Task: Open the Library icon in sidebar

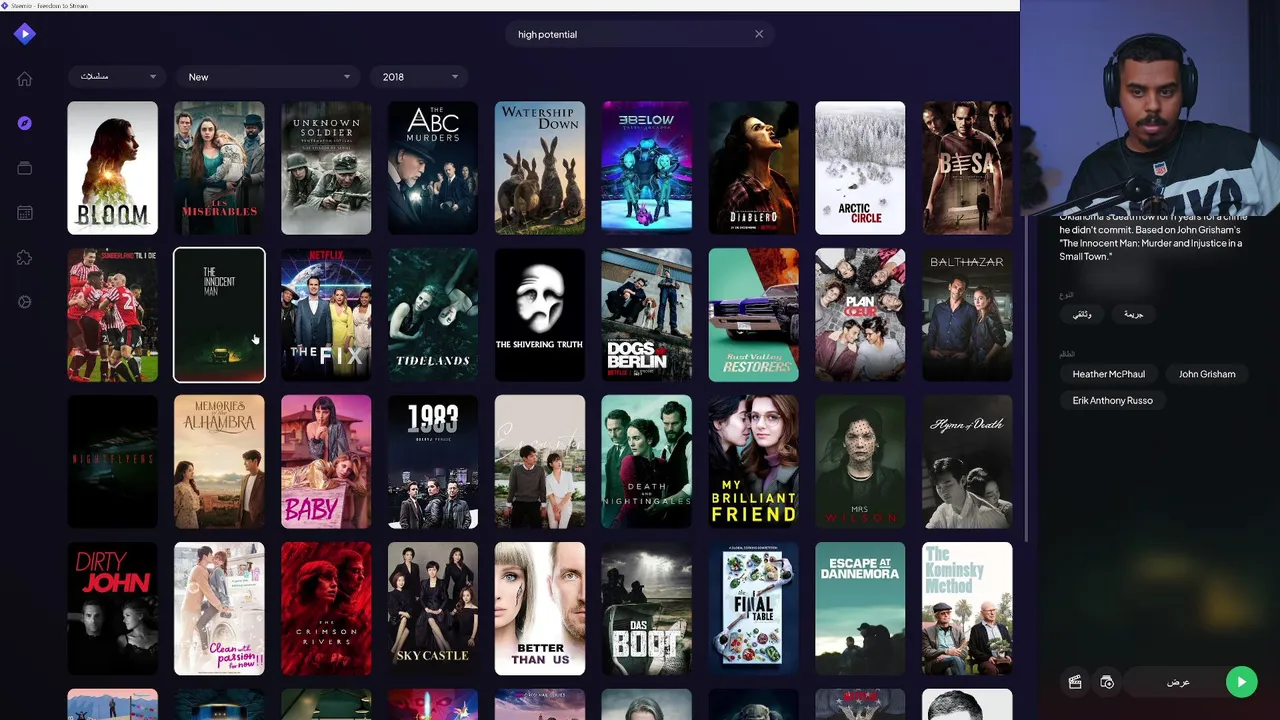Action: (x=25, y=168)
